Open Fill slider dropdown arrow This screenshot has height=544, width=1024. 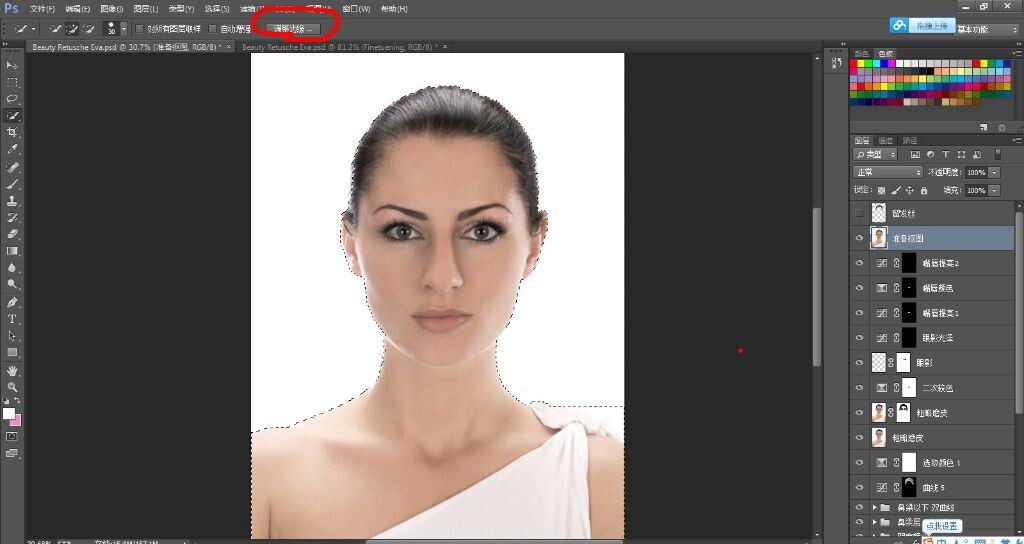(x=994, y=191)
